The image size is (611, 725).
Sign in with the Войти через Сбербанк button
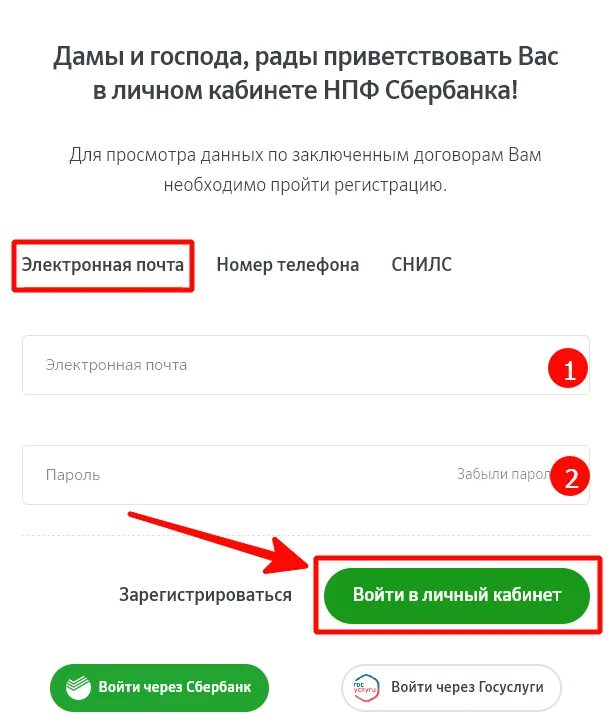(160, 687)
